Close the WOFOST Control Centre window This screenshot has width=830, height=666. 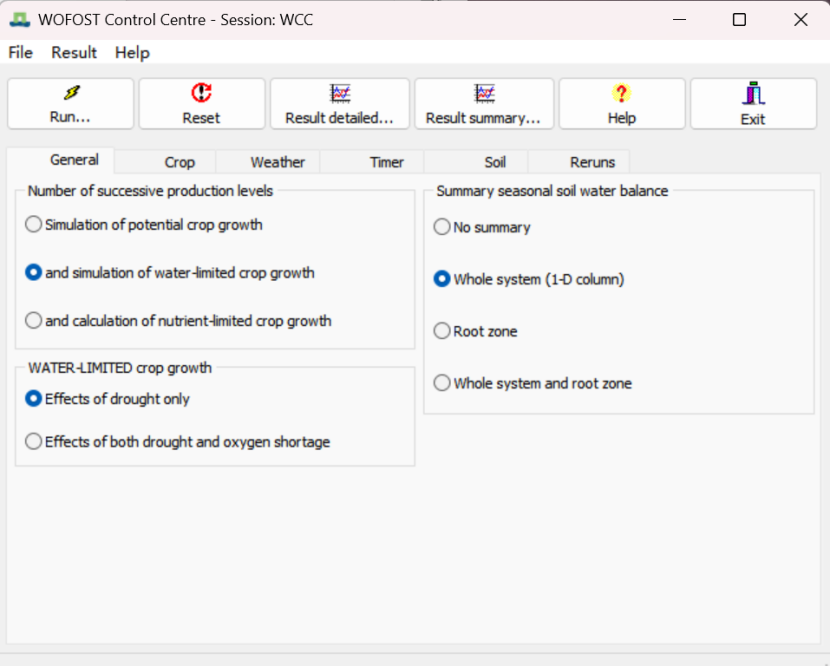(x=800, y=20)
